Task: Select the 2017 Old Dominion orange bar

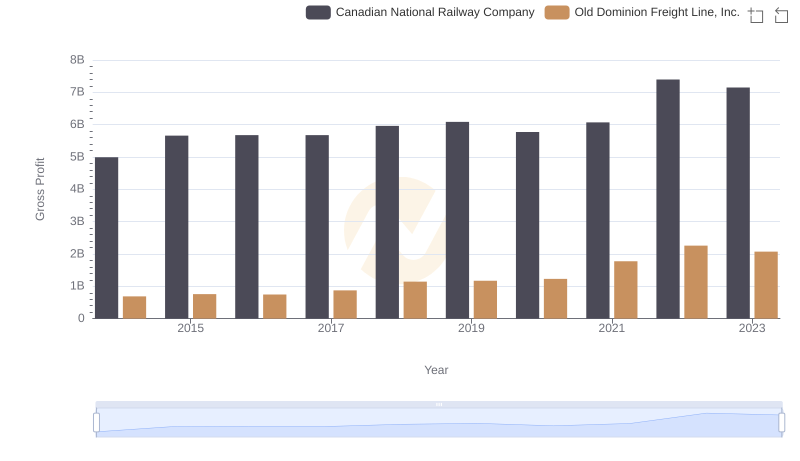Action: coord(345,304)
